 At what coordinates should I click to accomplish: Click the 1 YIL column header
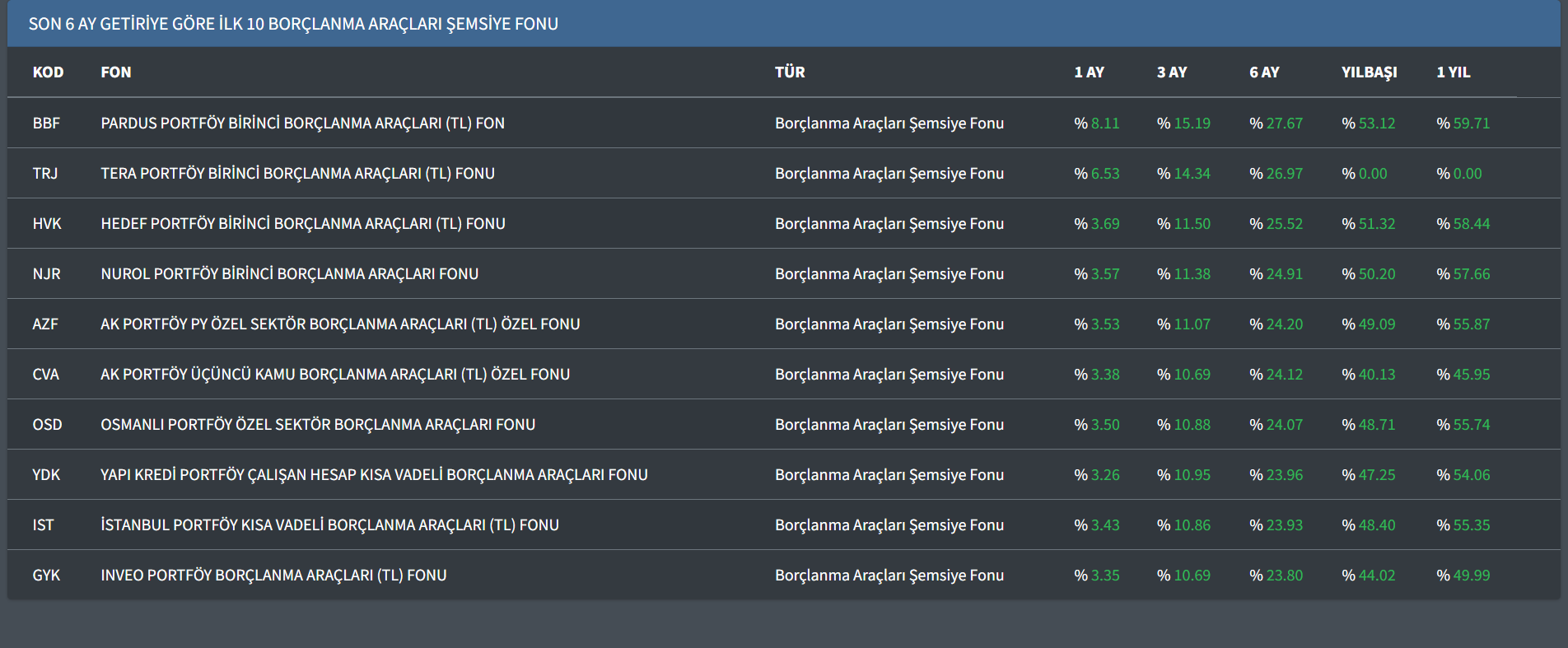pyautogui.click(x=1453, y=72)
